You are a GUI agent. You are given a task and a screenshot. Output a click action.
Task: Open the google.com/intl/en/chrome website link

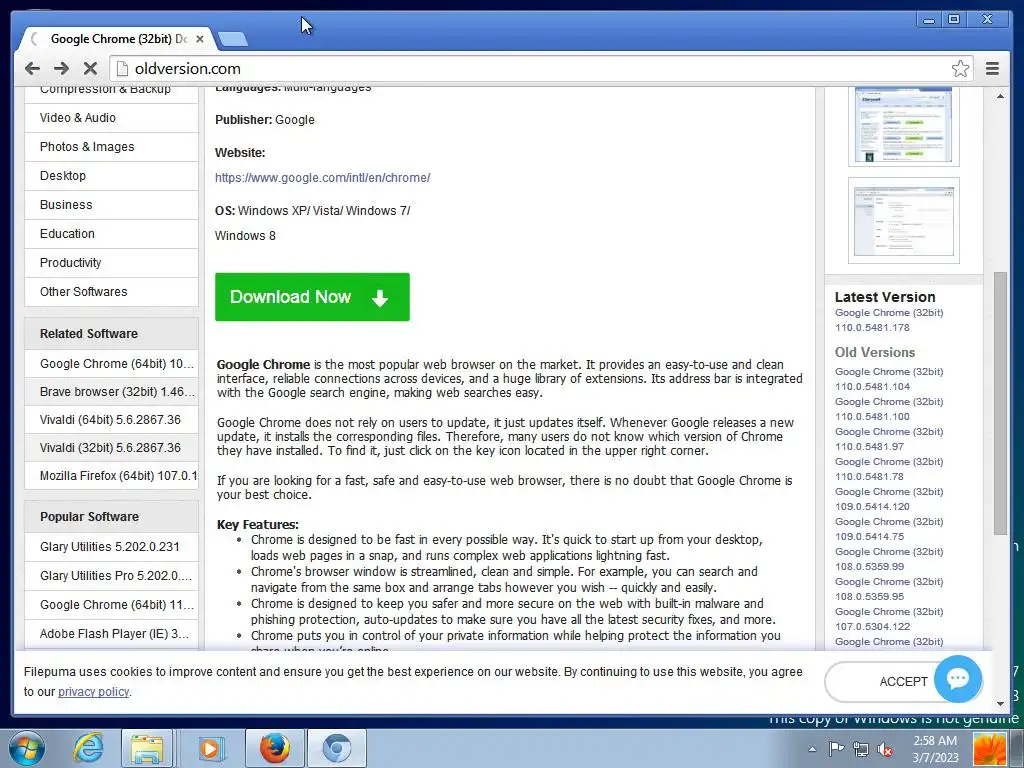[323, 178]
